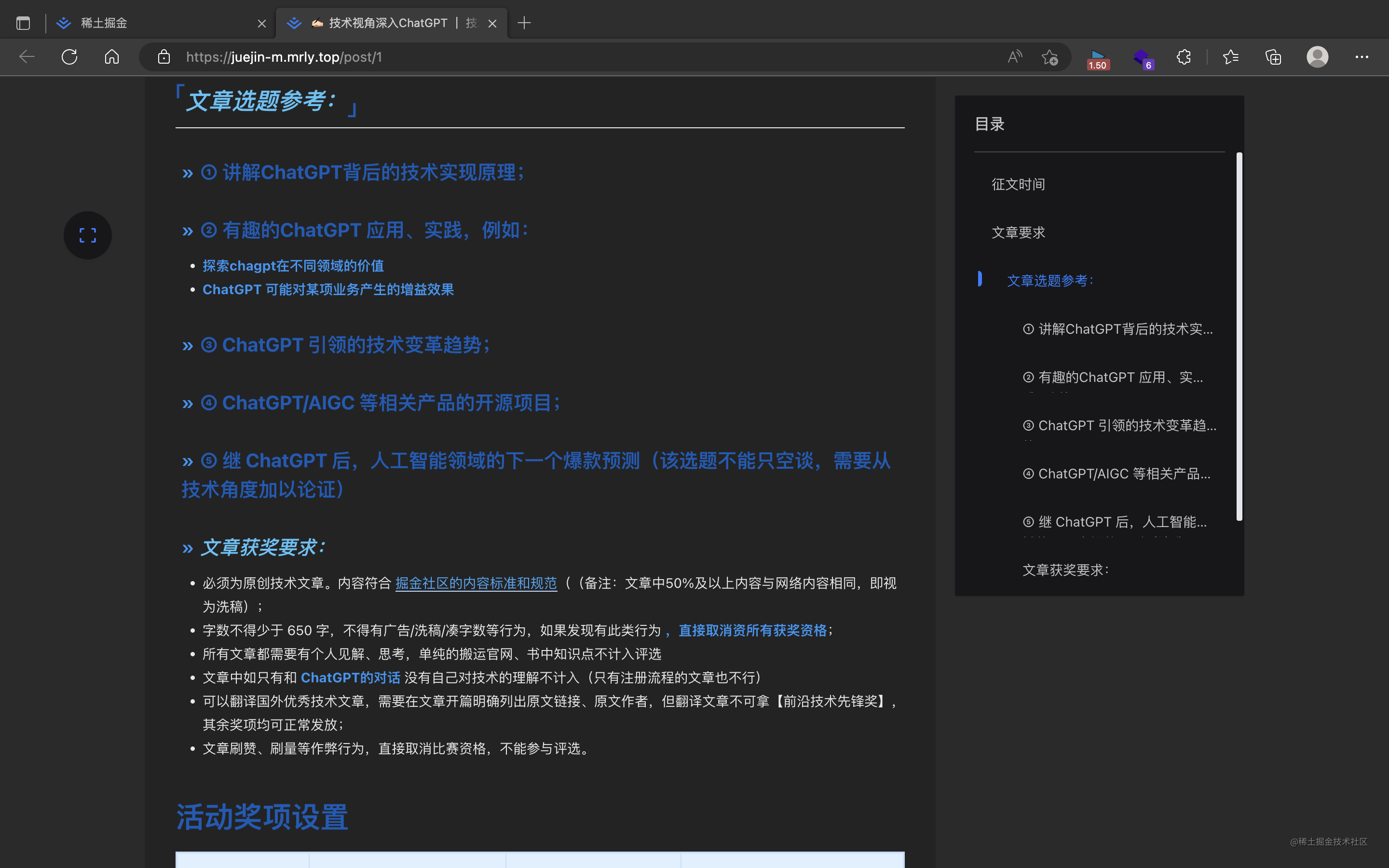This screenshot has width=1389, height=868.
Task: Click bullet 所有文章都需要有个人见解
Action: 432,654
